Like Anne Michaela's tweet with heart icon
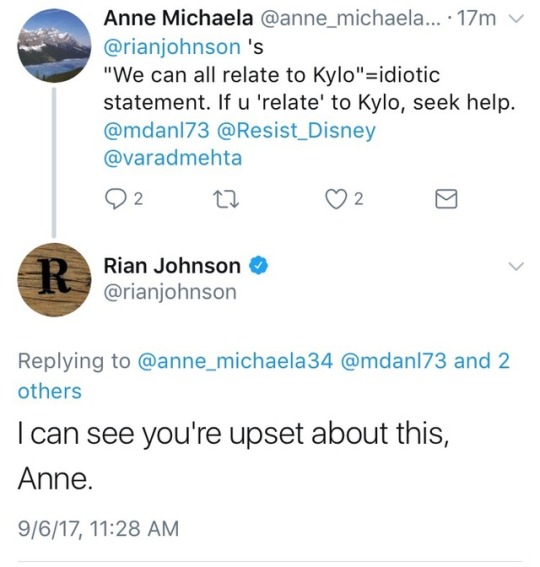Screen dimensions: 540x567 click(x=335, y=200)
